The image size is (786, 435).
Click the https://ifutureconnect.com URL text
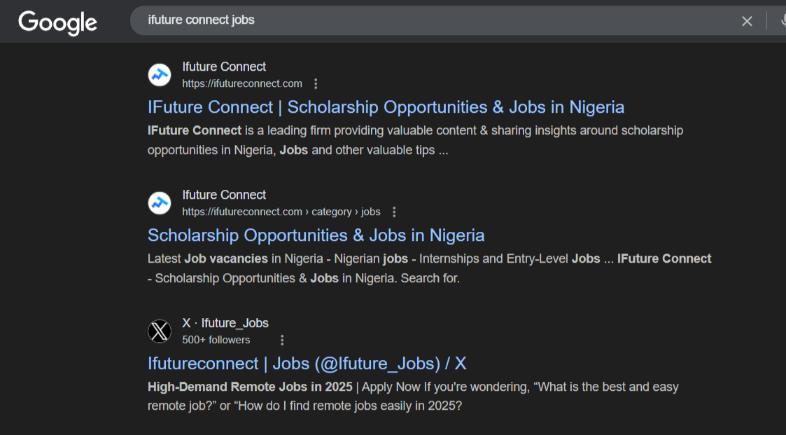pyautogui.click(x=242, y=84)
